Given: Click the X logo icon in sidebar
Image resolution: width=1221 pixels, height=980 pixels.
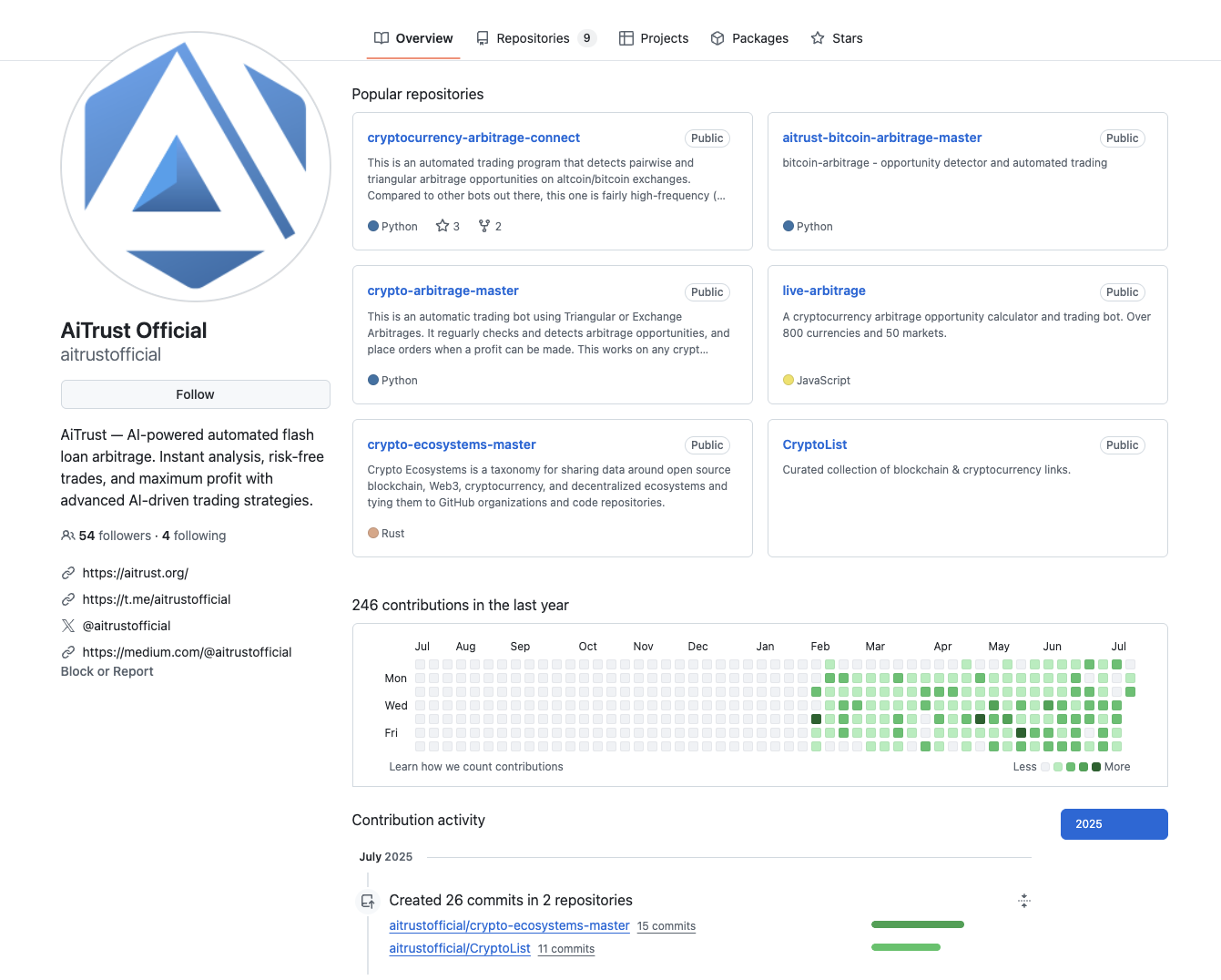Looking at the screenshot, I should 68,626.
